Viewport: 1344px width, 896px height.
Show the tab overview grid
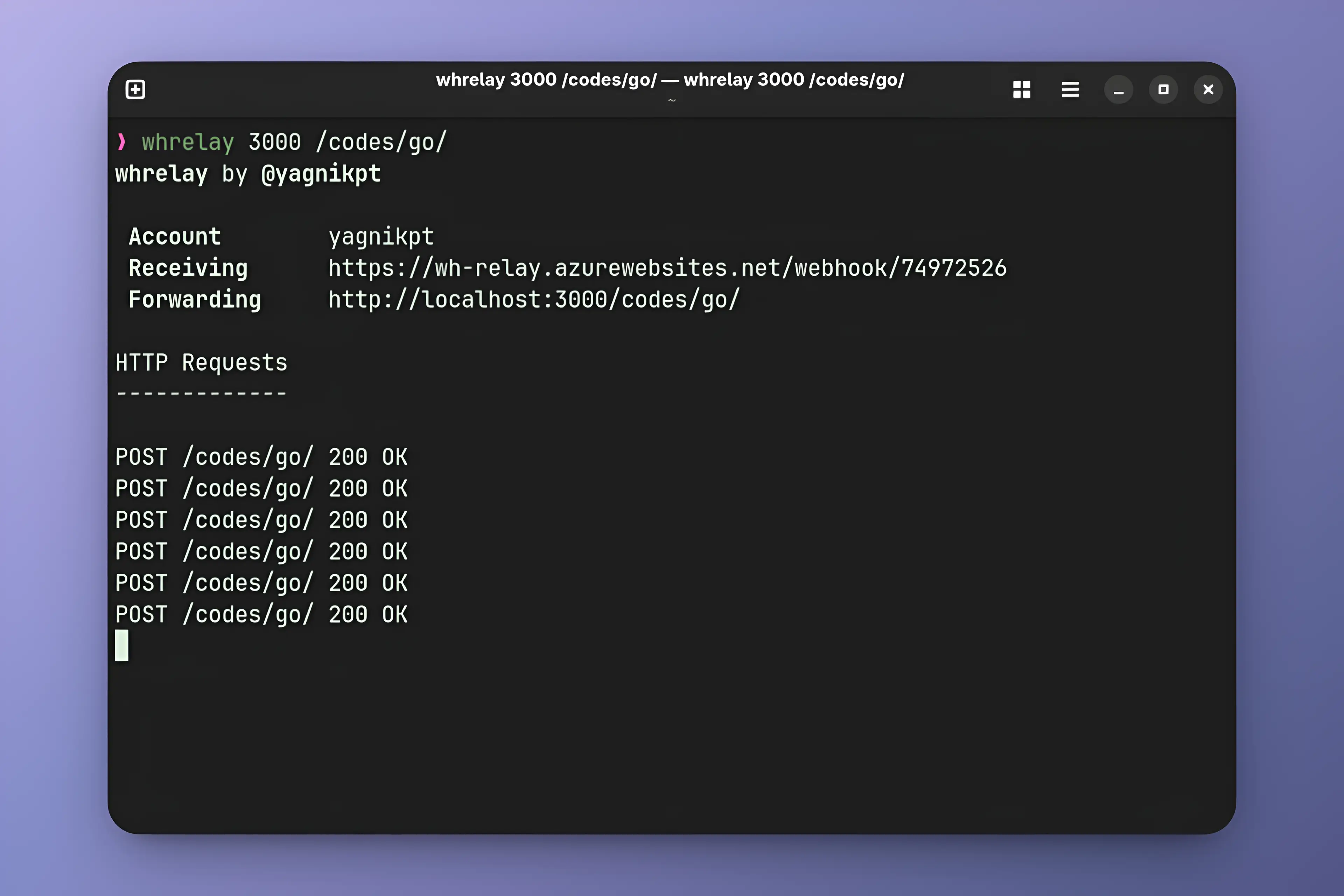1021,90
